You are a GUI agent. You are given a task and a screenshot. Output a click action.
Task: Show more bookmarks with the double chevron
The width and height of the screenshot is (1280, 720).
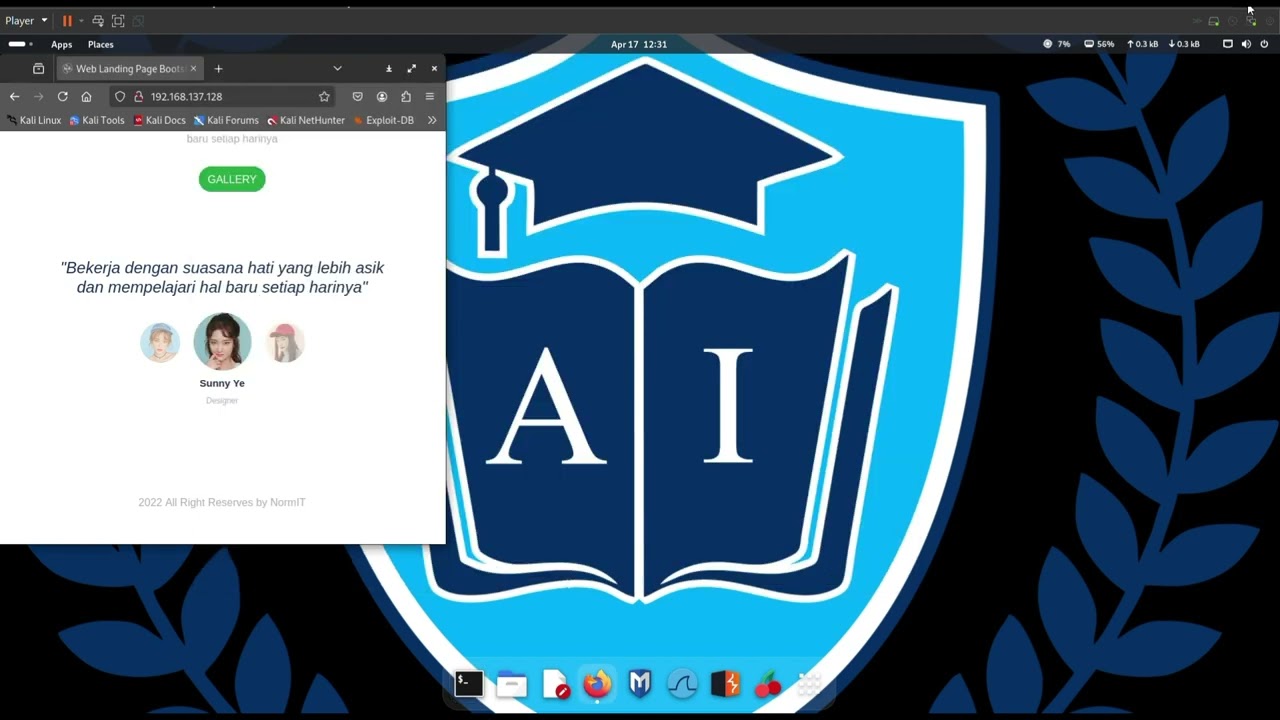tap(431, 120)
